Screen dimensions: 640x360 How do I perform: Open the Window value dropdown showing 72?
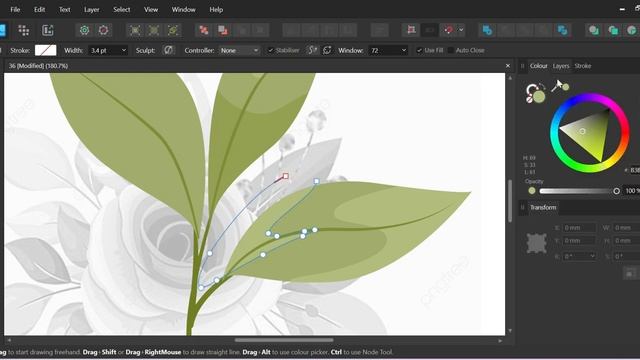388,50
